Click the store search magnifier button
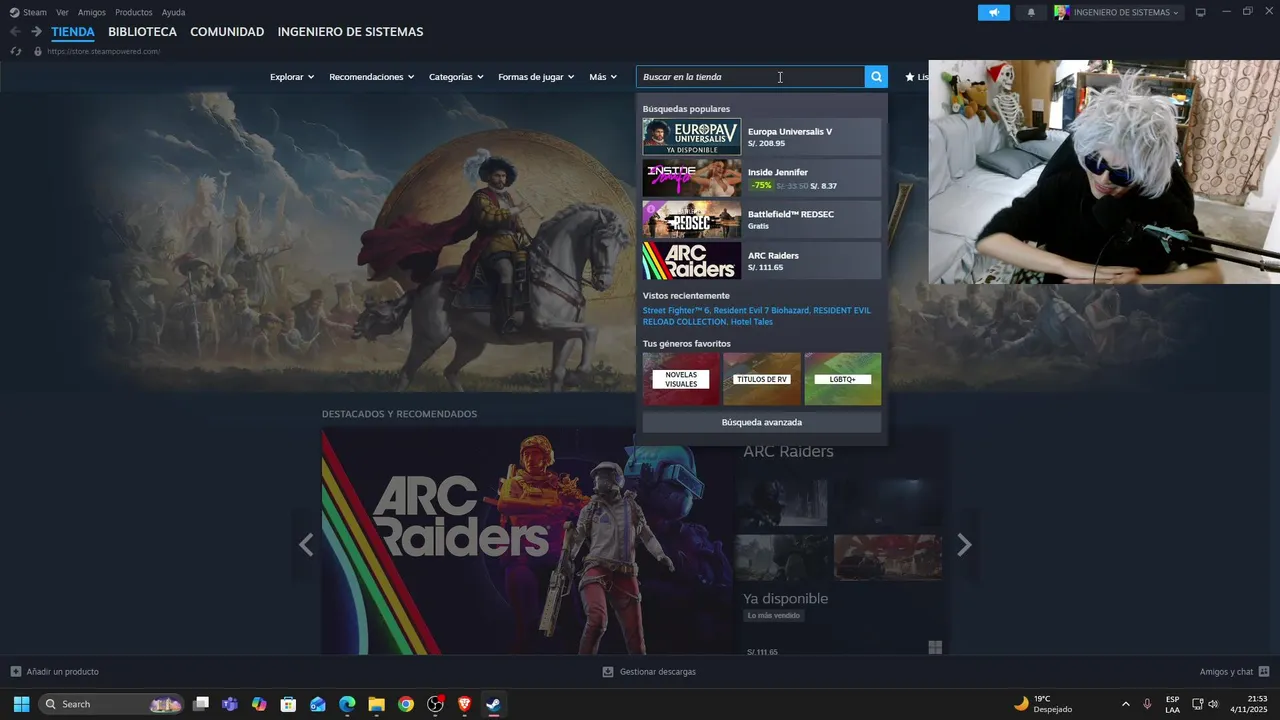The image size is (1280, 720). point(876,77)
